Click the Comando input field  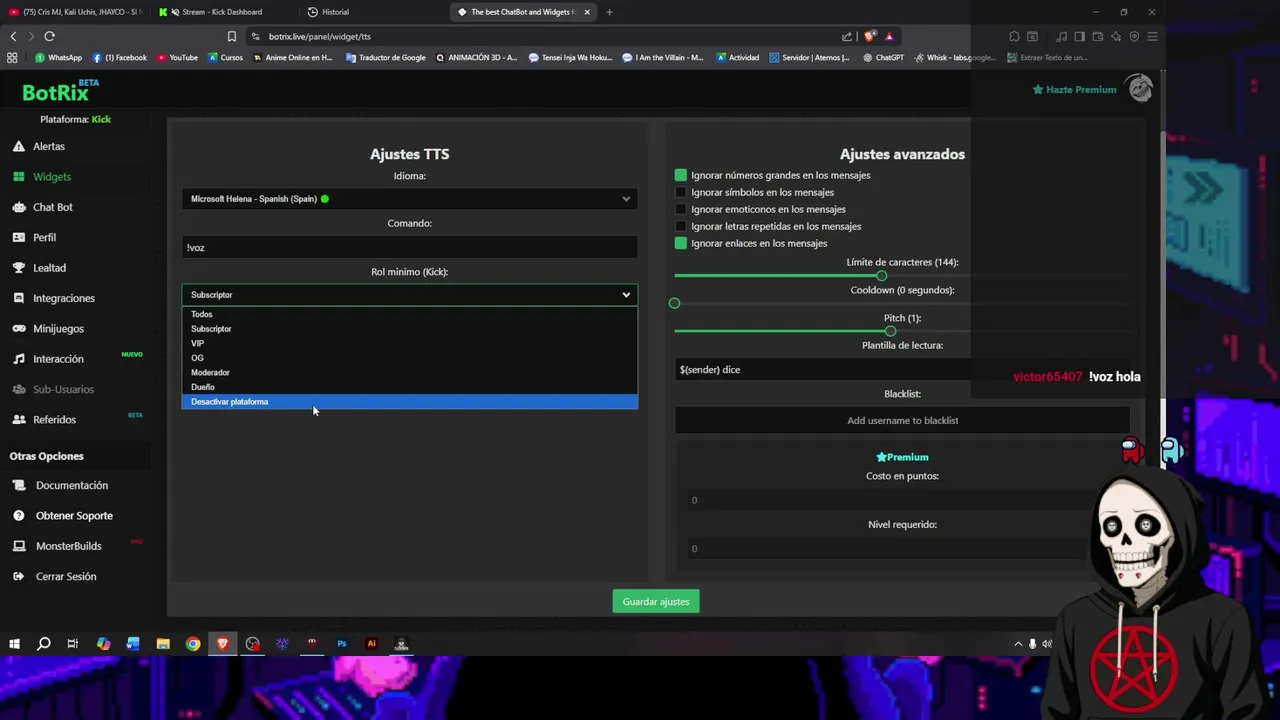409,247
